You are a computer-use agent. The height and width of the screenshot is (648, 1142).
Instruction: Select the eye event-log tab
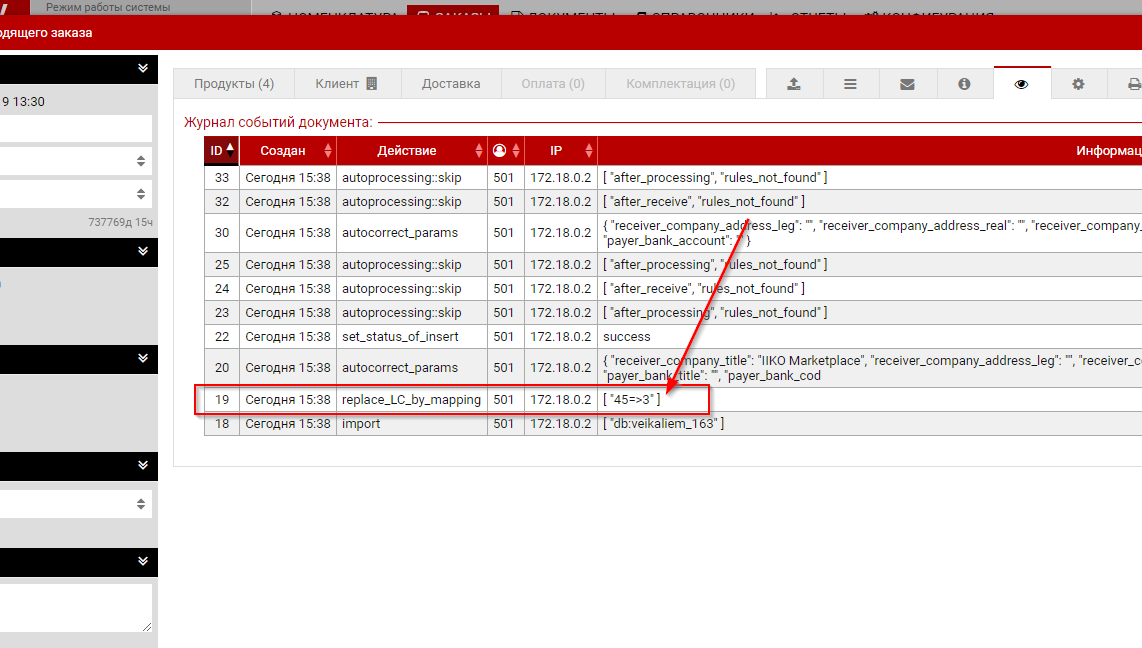pyautogui.click(x=1021, y=84)
